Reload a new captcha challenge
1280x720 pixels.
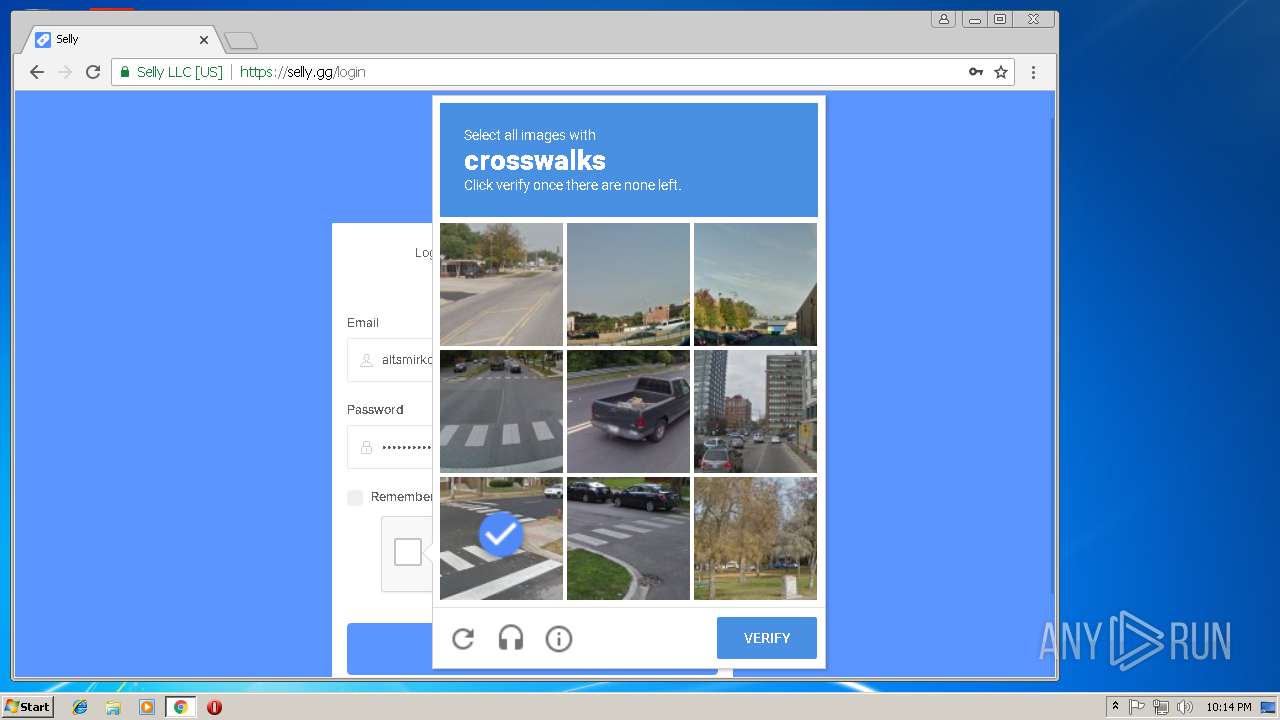click(x=463, y=638)
